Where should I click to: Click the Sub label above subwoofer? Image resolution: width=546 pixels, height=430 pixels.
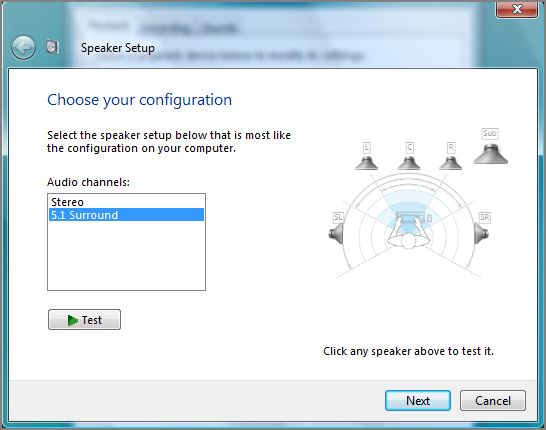pyautogui.click(x=490, y=134)
